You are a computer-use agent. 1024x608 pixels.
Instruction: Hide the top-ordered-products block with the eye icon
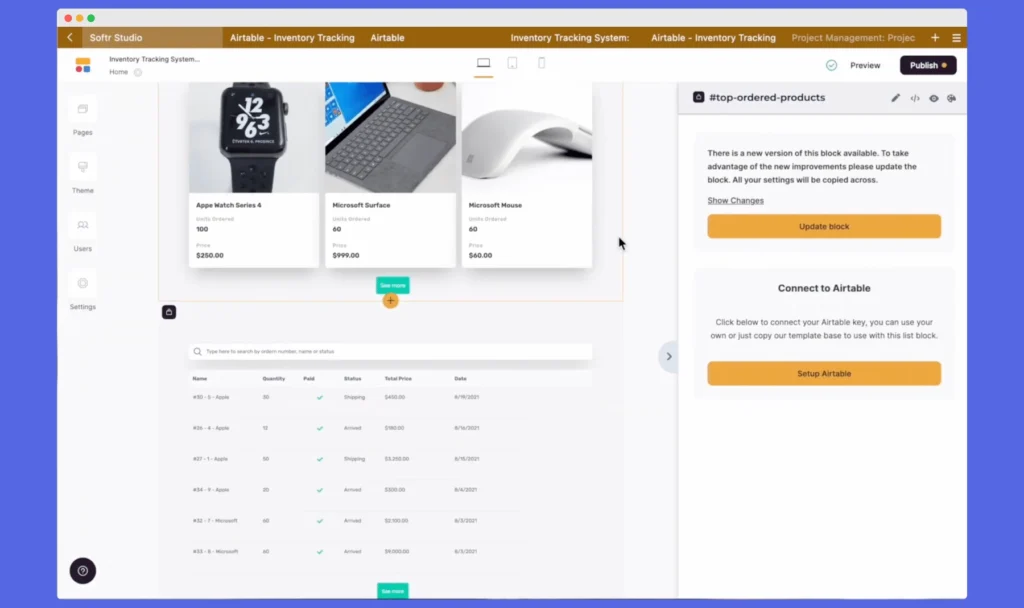click(934, 98)
